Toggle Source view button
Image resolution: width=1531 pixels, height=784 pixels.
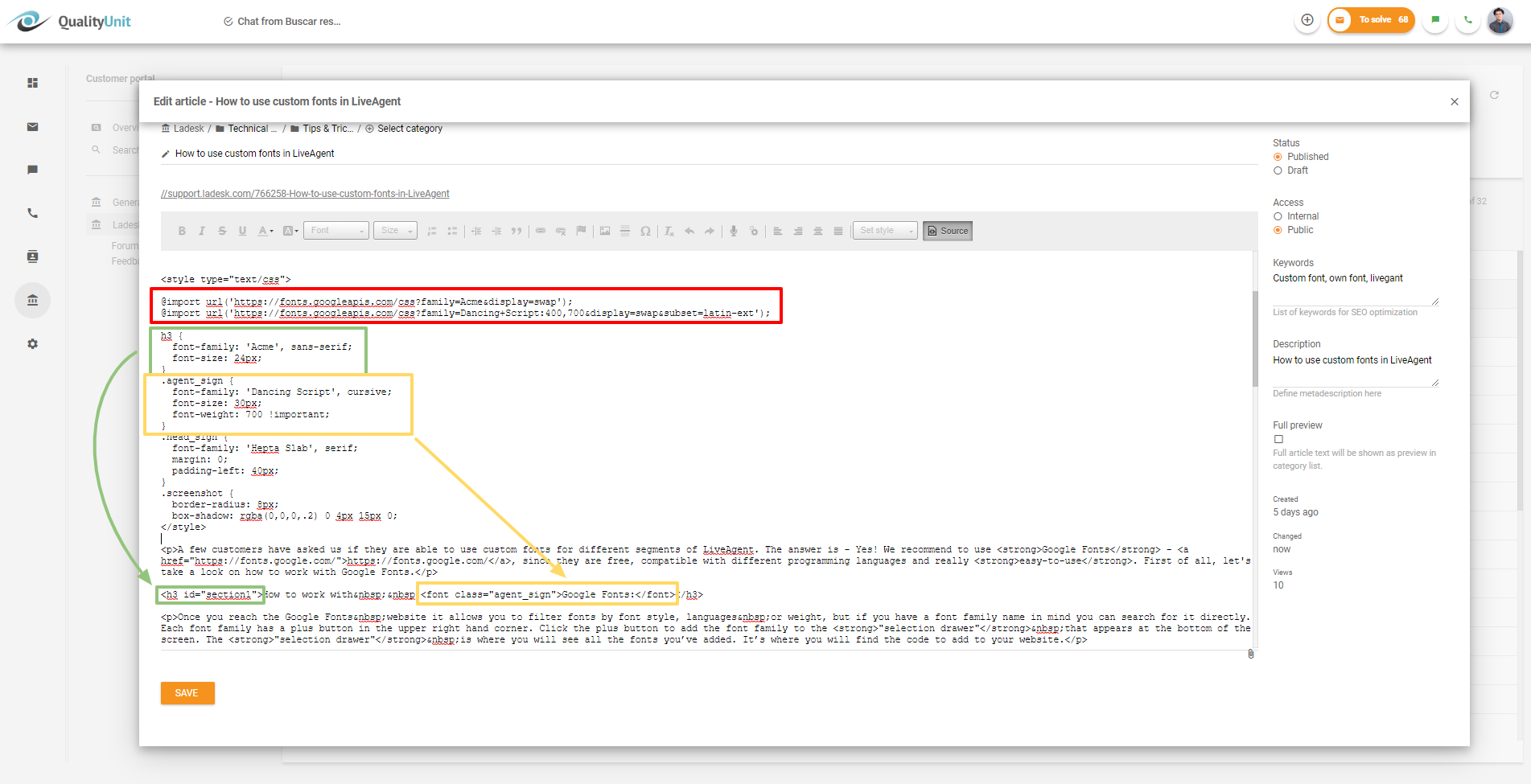[x=948, y=231]
